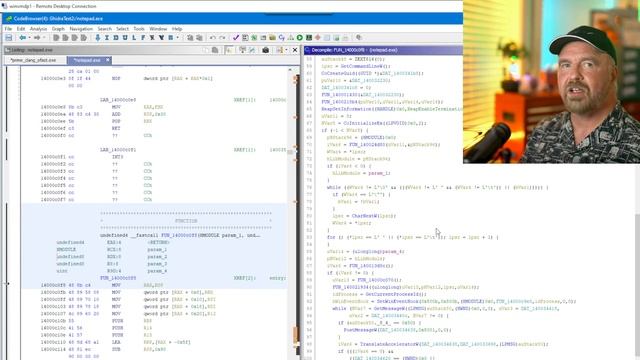Viewport: 640px width, 360px height.
Task: Open back-navigation history dropdown arrow
Action: [x=29, y=38]
